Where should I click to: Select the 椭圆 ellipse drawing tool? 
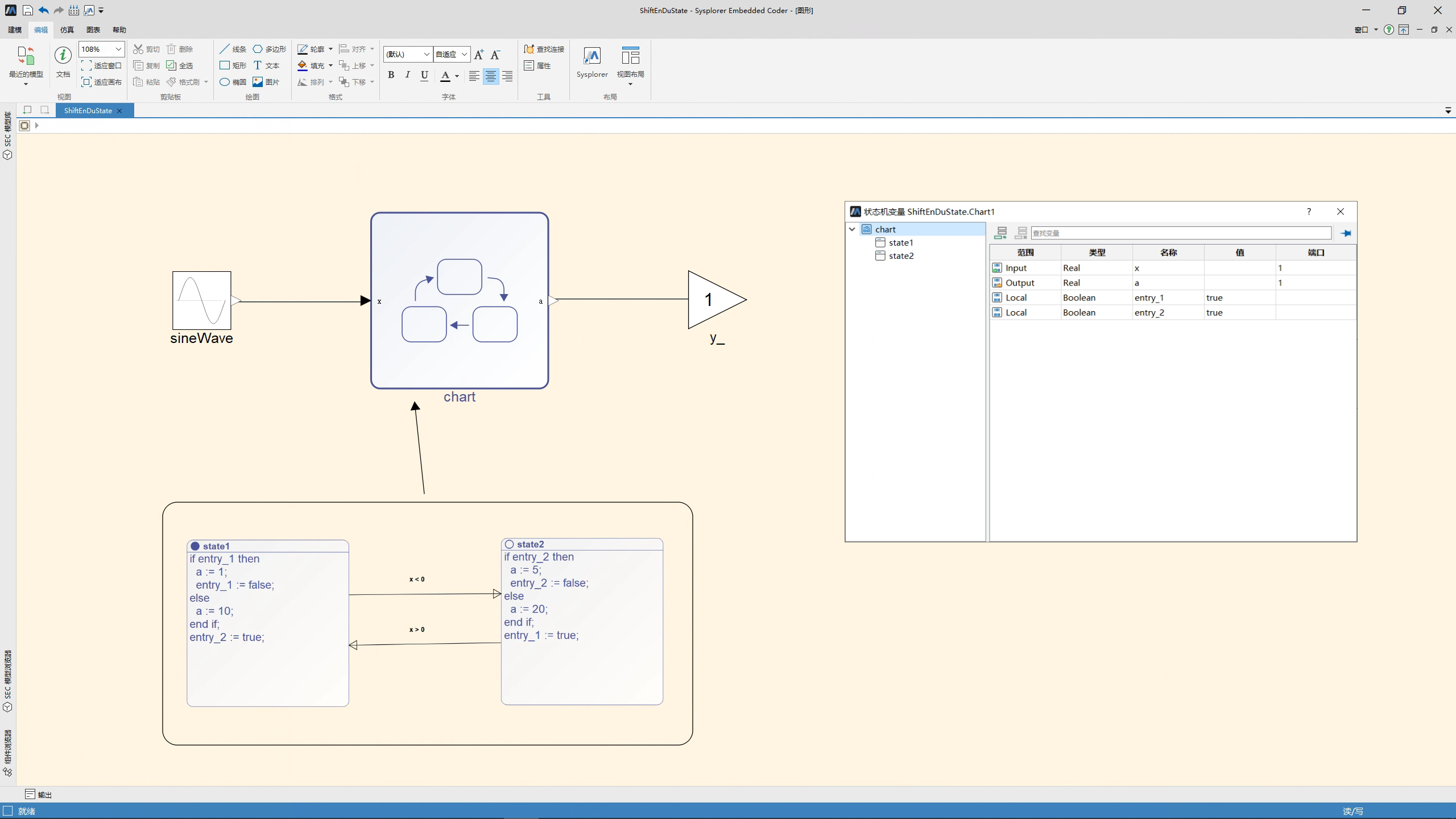[233, 82]
